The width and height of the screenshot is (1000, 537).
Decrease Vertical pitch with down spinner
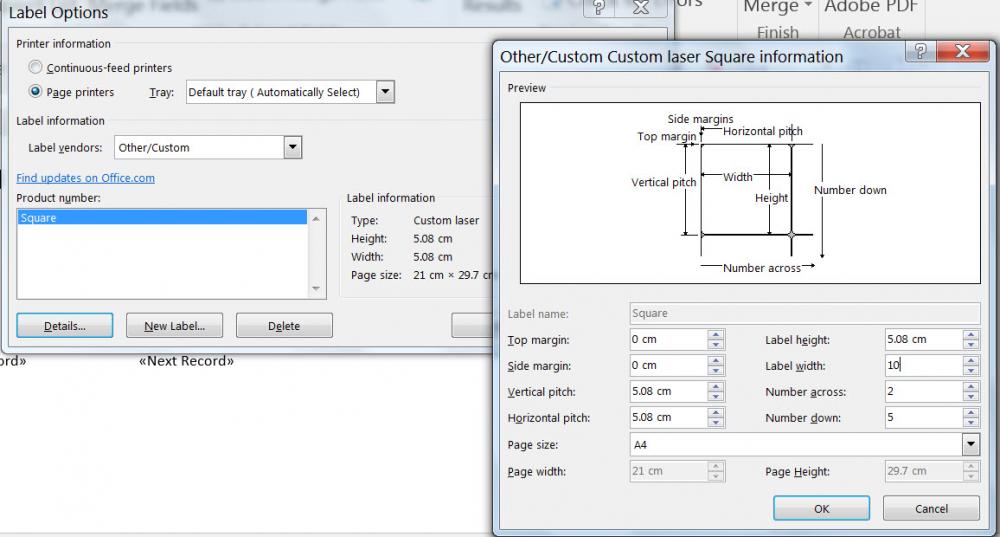click(x=716, y=397)
